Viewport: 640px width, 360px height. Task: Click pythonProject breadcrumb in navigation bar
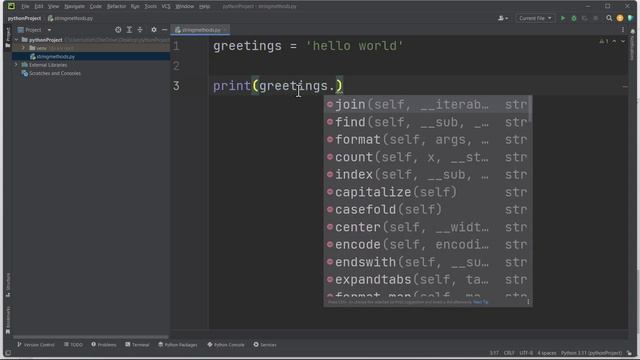[x=24, y=18]
